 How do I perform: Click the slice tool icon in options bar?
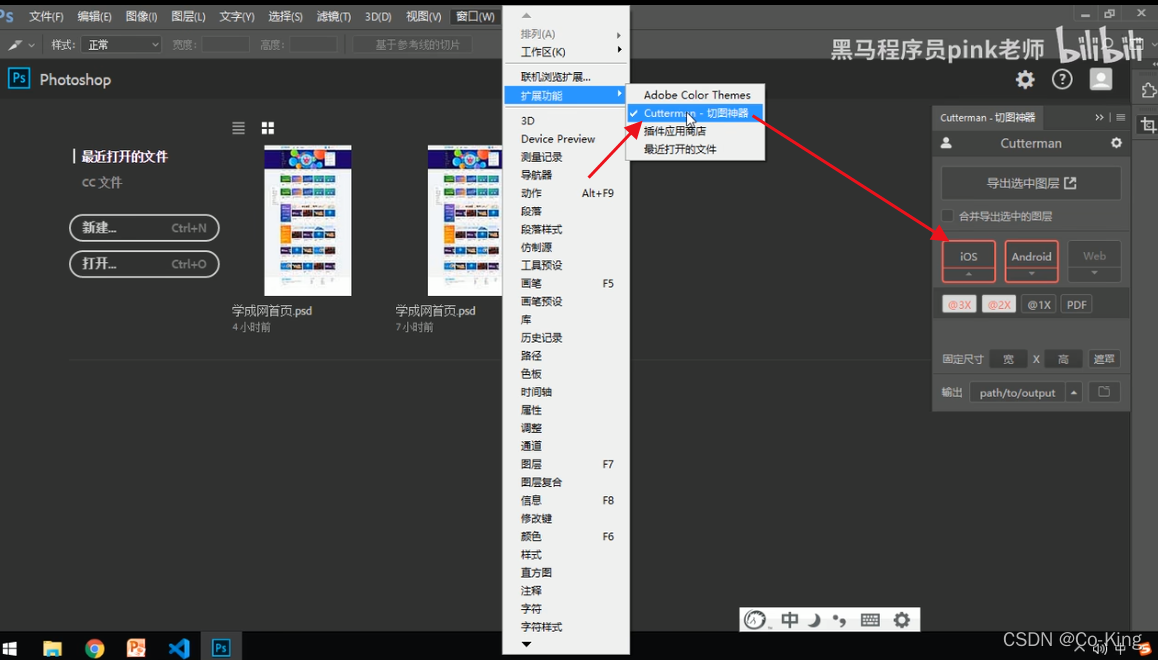15,45
